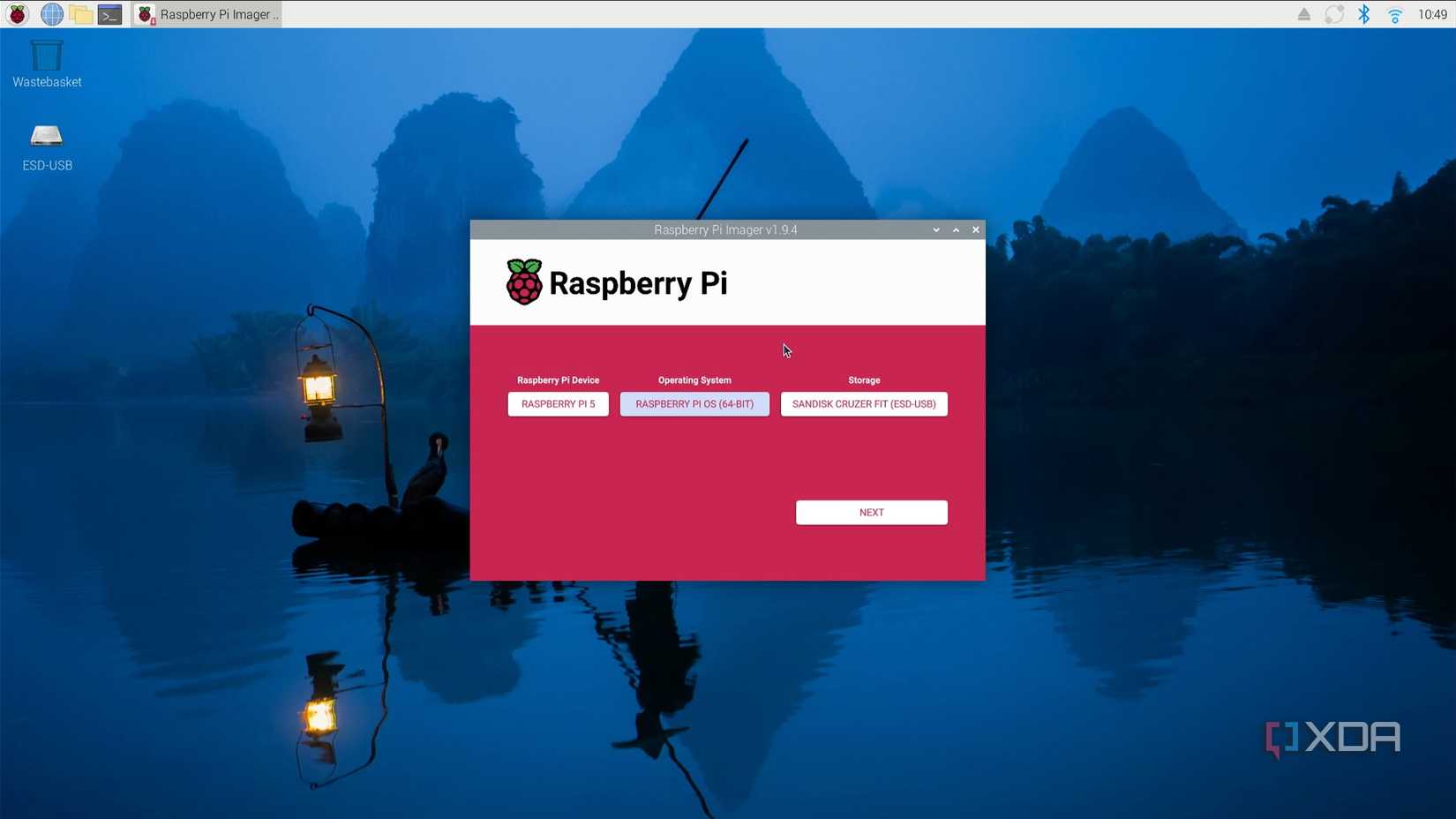Choose device via Raspberry Pi 5 button
Viewport: 1456px width, 819px height.
[x=558, y=404]
